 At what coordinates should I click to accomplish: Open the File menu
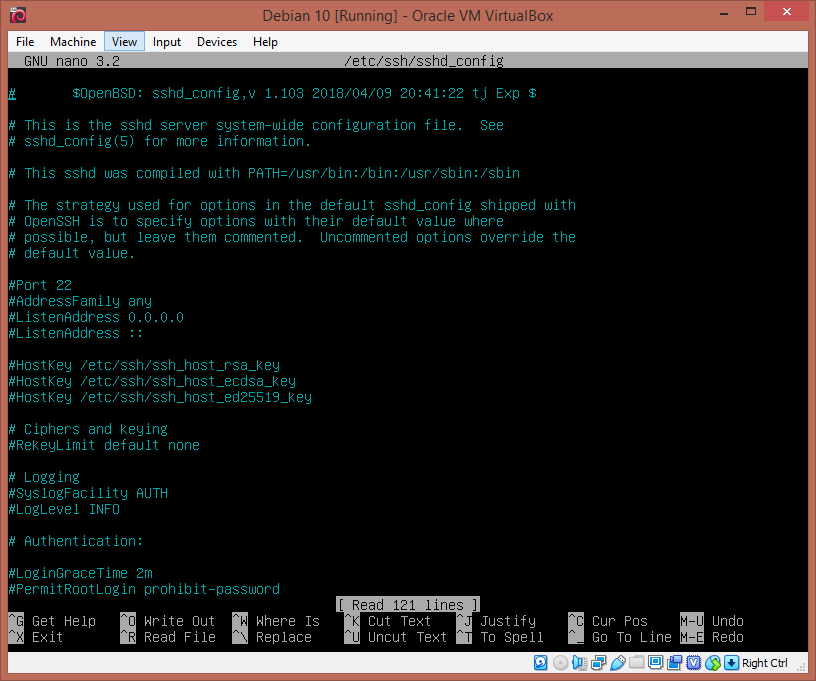25,42
